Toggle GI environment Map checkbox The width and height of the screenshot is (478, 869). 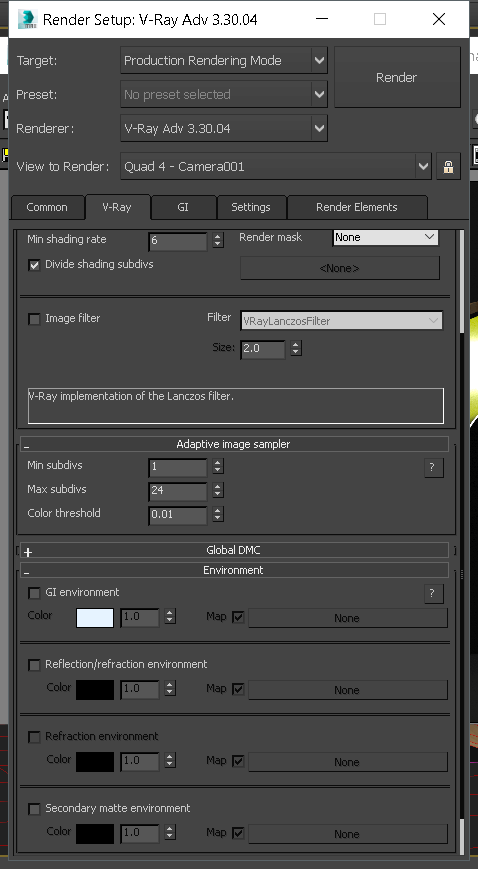click(238, 617)
